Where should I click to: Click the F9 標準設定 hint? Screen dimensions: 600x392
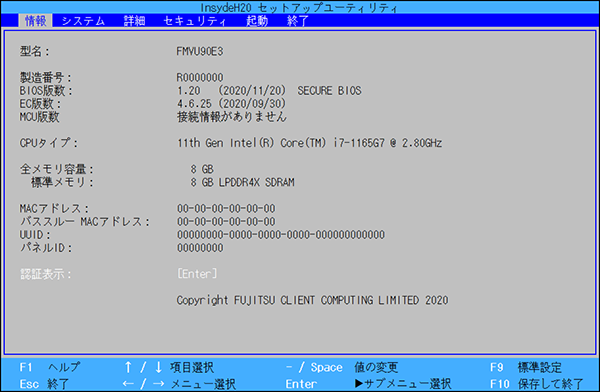coord(526,368)
